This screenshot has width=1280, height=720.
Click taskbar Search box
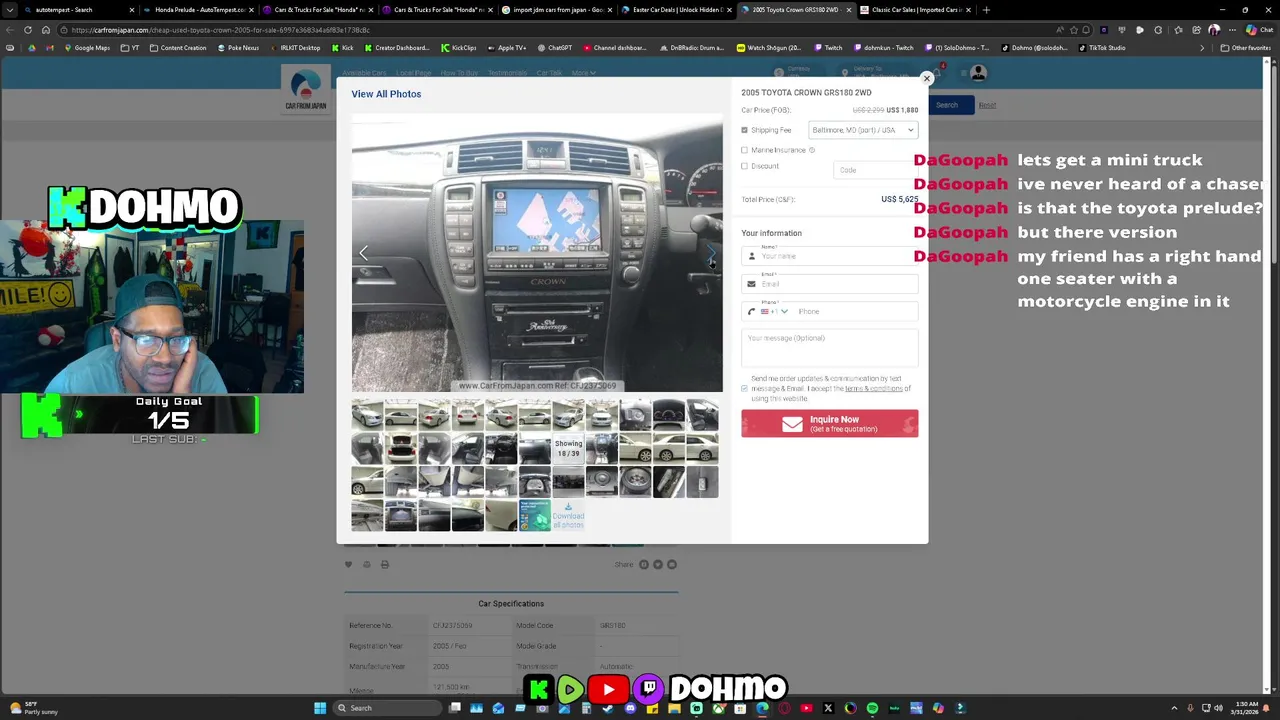[x=385, y=708]
